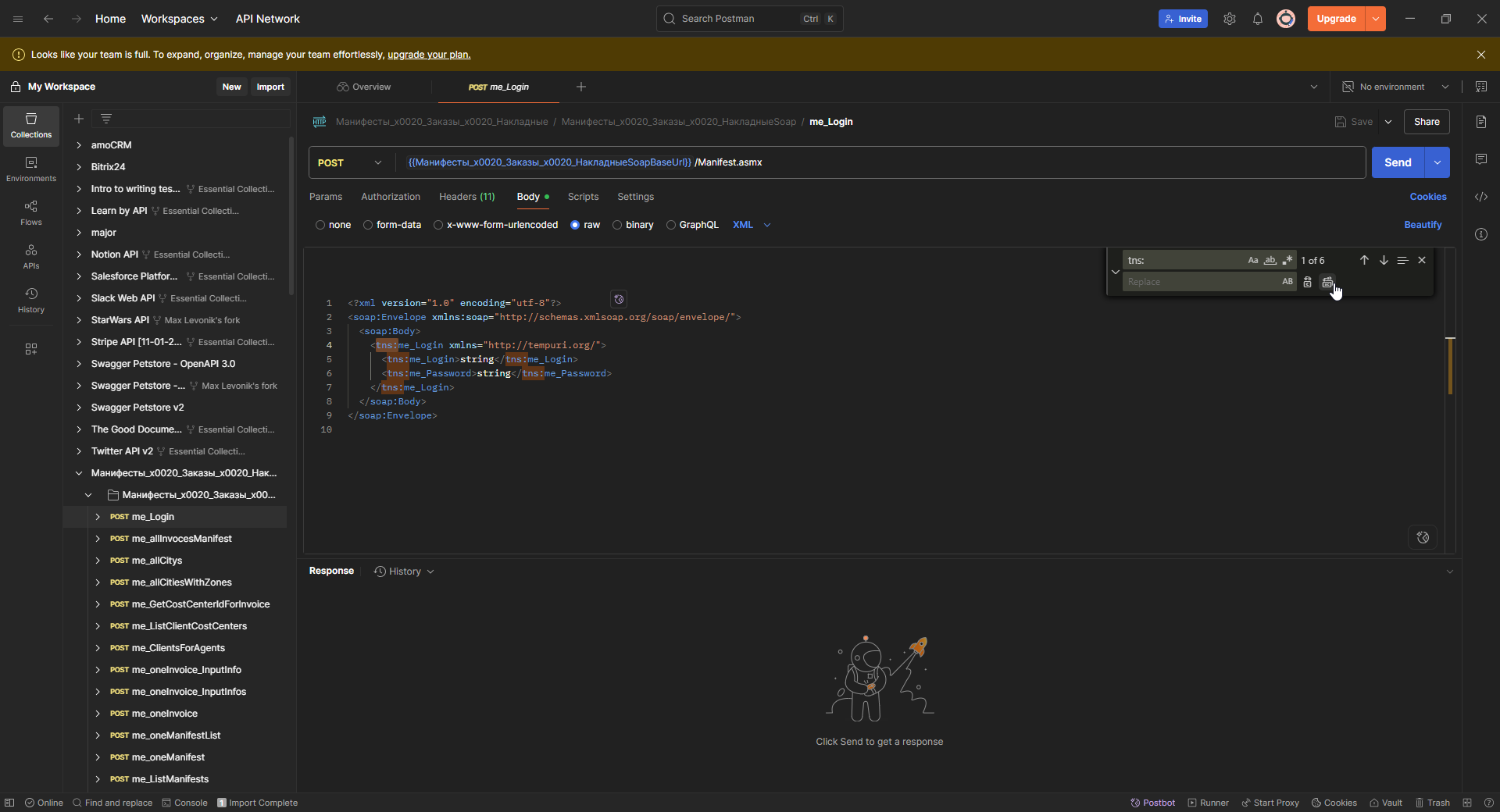Open Runner in the status bar
This screenshot has width=1500, height=812.
click(x=1208, y=803)
